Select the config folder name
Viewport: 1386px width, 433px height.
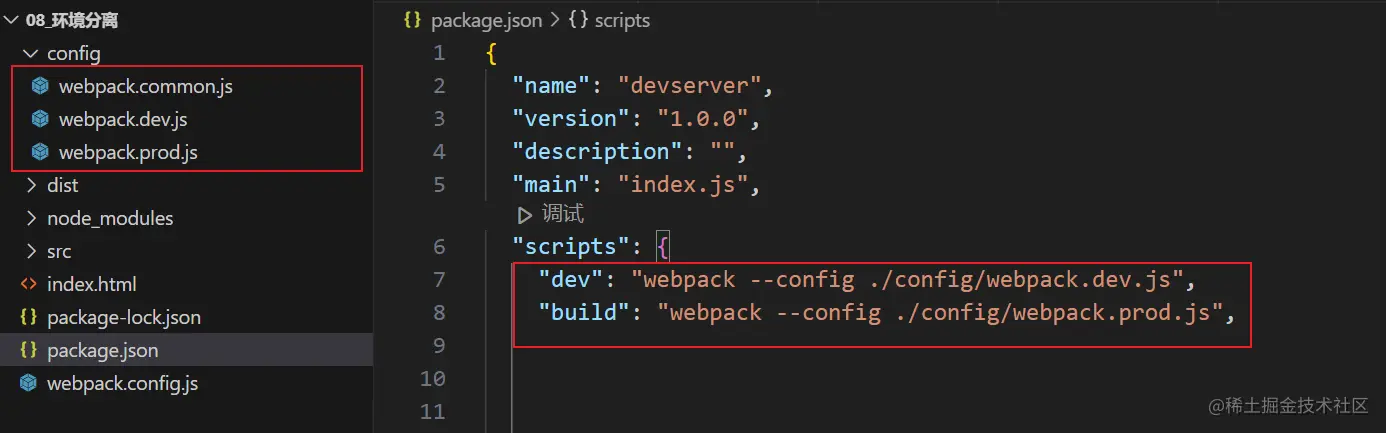[x=74, y=53]
